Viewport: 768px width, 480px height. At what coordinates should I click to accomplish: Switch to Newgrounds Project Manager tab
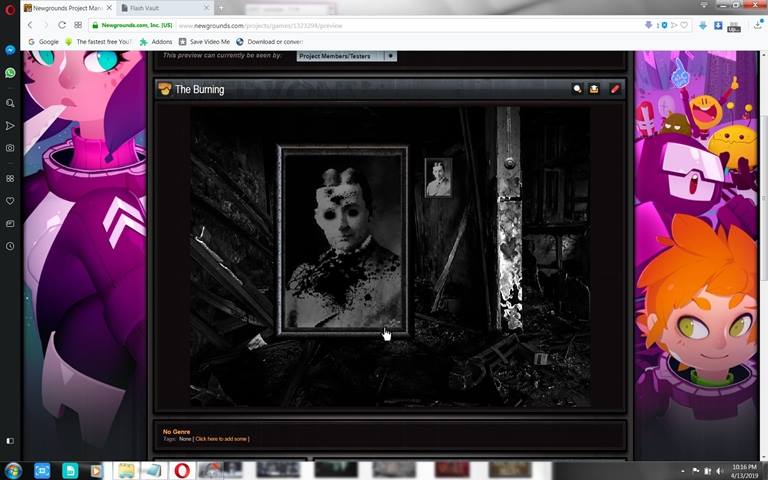68,8
